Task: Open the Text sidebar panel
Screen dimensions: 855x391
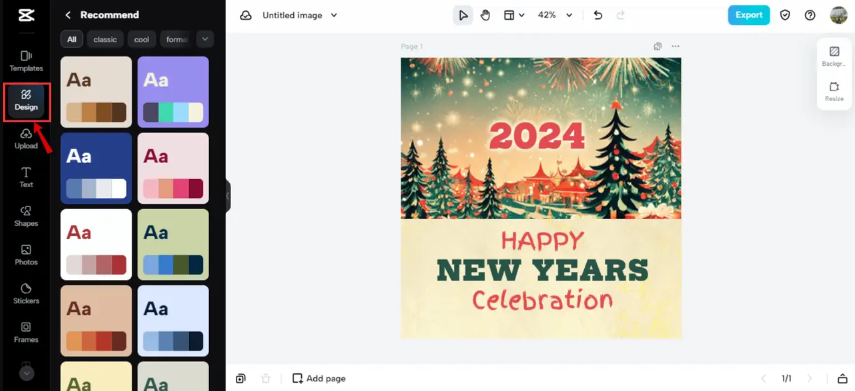Action: pos(26,178)
